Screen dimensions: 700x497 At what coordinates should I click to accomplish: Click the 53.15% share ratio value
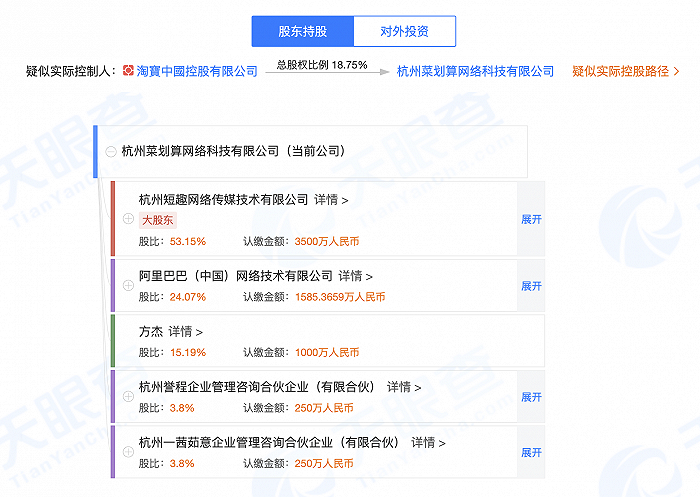pyautogui.click(x=188, y=242)
